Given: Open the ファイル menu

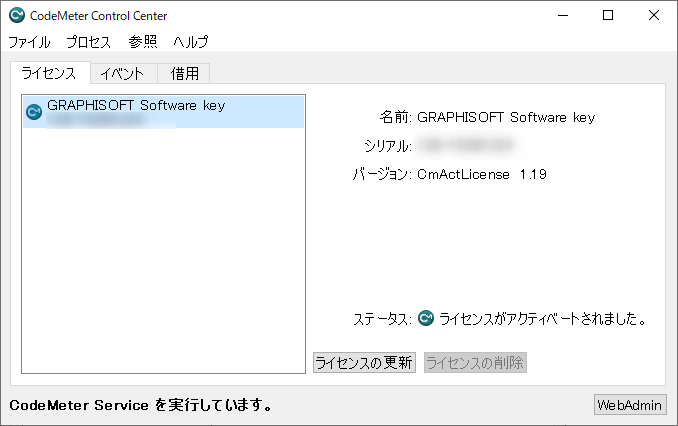Looking at the screenshot, I should 29,42.
